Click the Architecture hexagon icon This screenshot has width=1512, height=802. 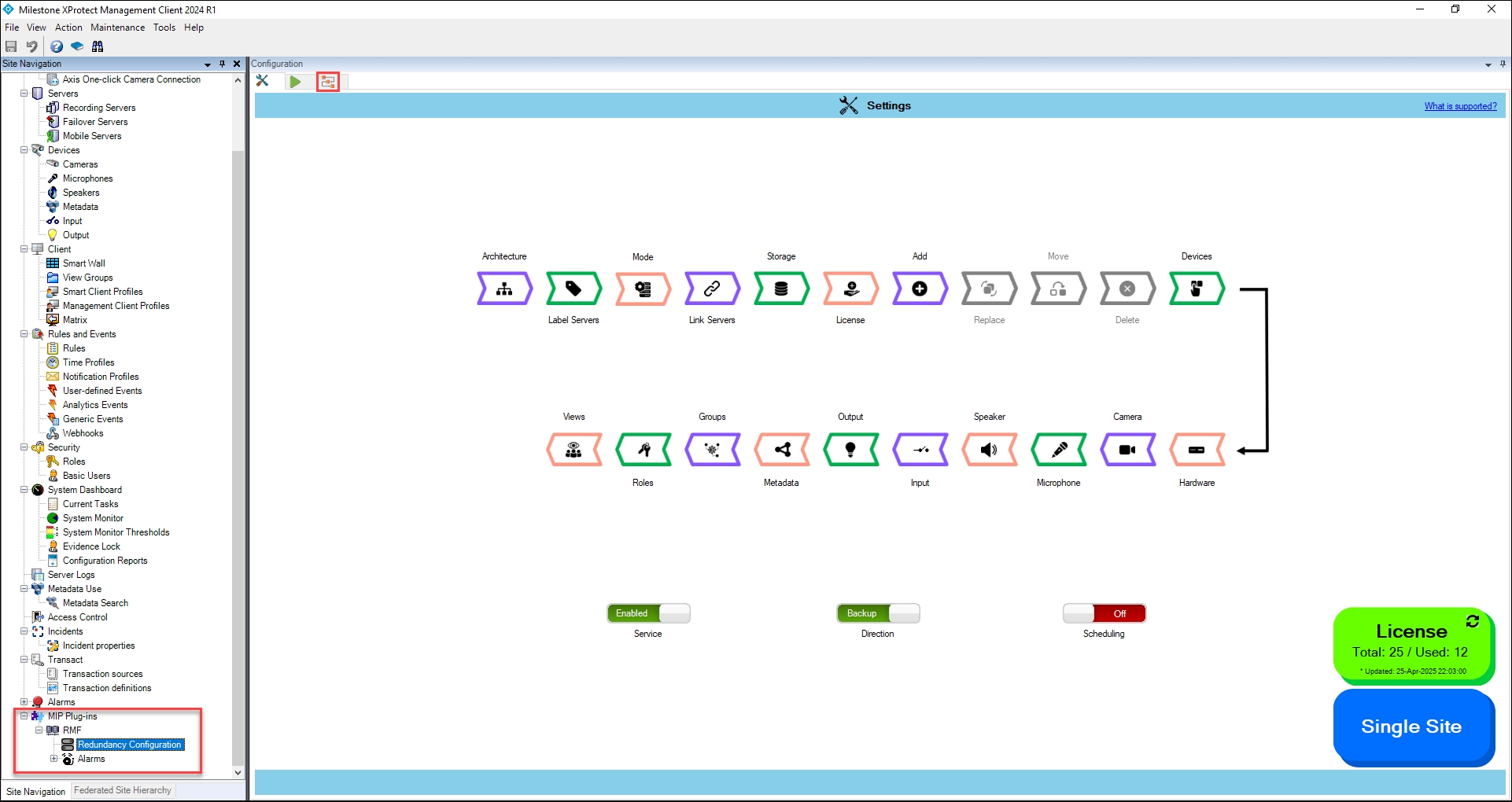(504, 289)
